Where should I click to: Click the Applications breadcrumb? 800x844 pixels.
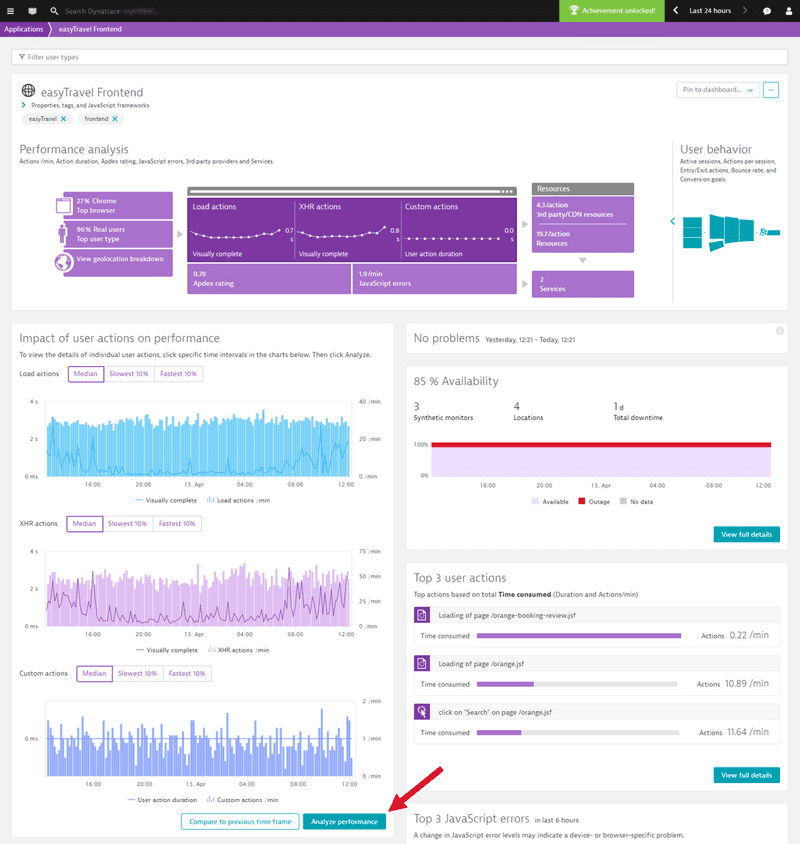coord(23,29)
